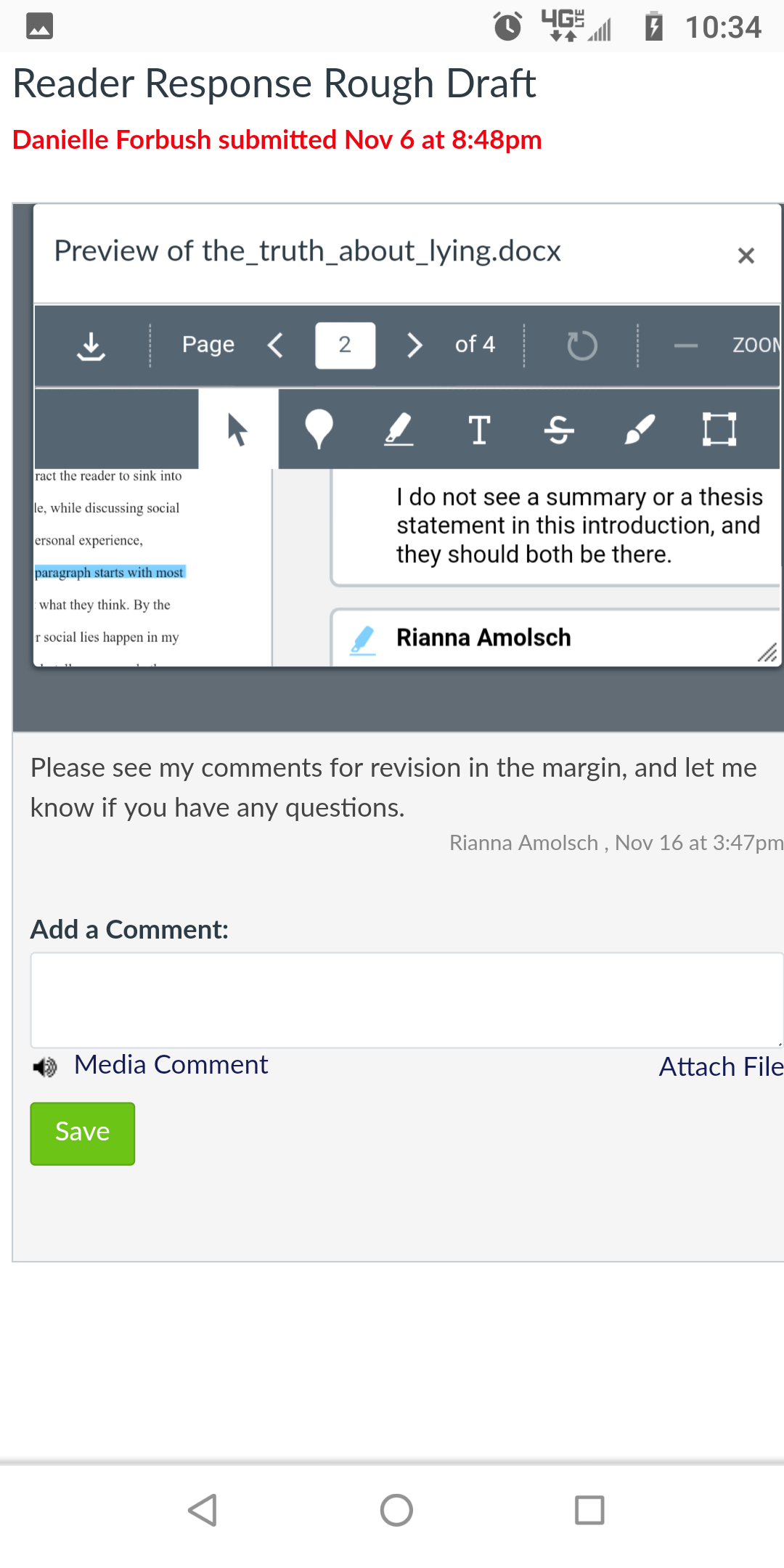Image resolution: width=784 pixels, height=1568 pixels.
Task: Select the strikeout annotation tool
Action: click(559, 429)
